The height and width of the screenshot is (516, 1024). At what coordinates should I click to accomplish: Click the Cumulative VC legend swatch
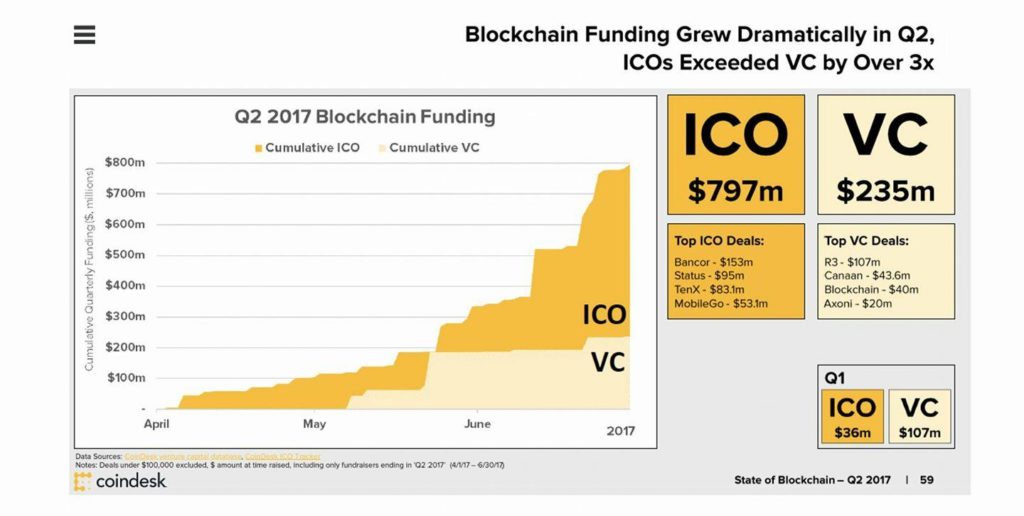click(383, 148)
